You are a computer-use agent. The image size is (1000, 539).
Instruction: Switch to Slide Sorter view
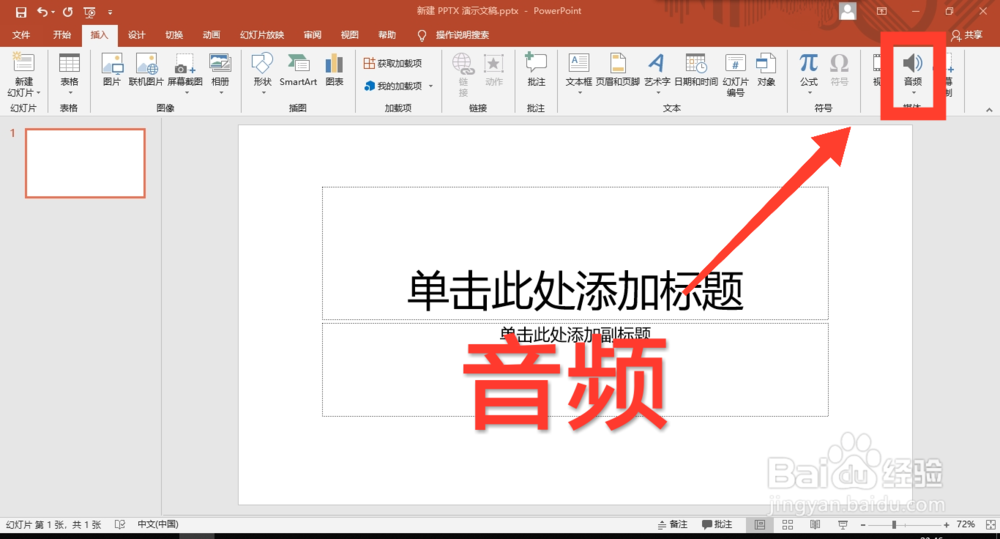788,525
